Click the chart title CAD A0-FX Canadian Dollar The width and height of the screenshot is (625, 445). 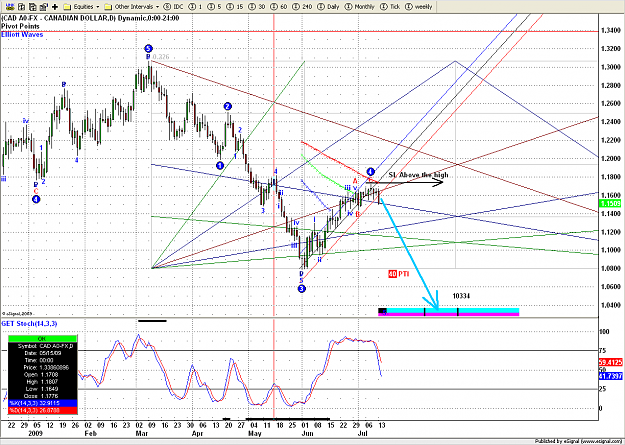(90, 18)
